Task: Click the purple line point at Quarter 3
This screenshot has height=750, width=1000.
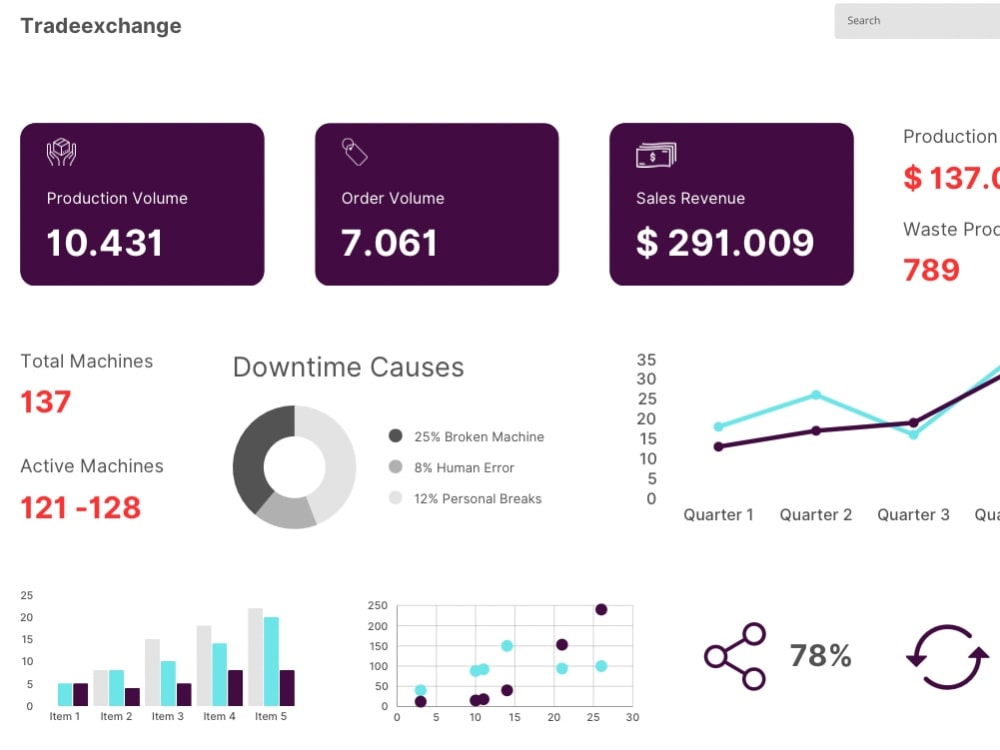Action: [x=913, y=423]
